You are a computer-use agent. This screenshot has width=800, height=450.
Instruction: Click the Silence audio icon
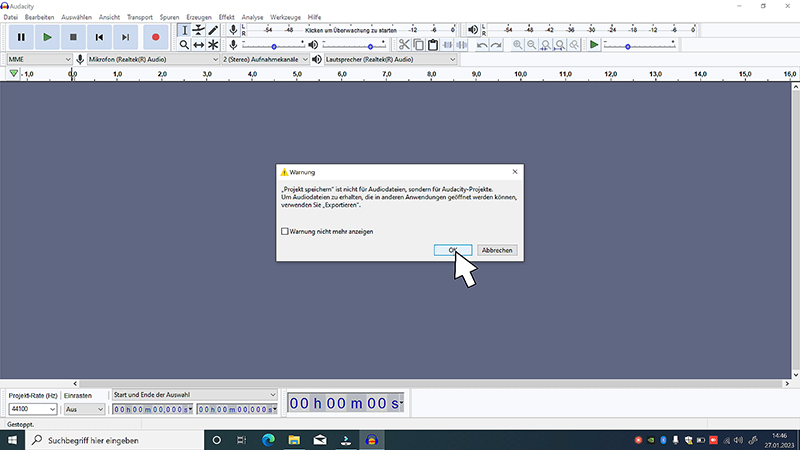(462, 45)
